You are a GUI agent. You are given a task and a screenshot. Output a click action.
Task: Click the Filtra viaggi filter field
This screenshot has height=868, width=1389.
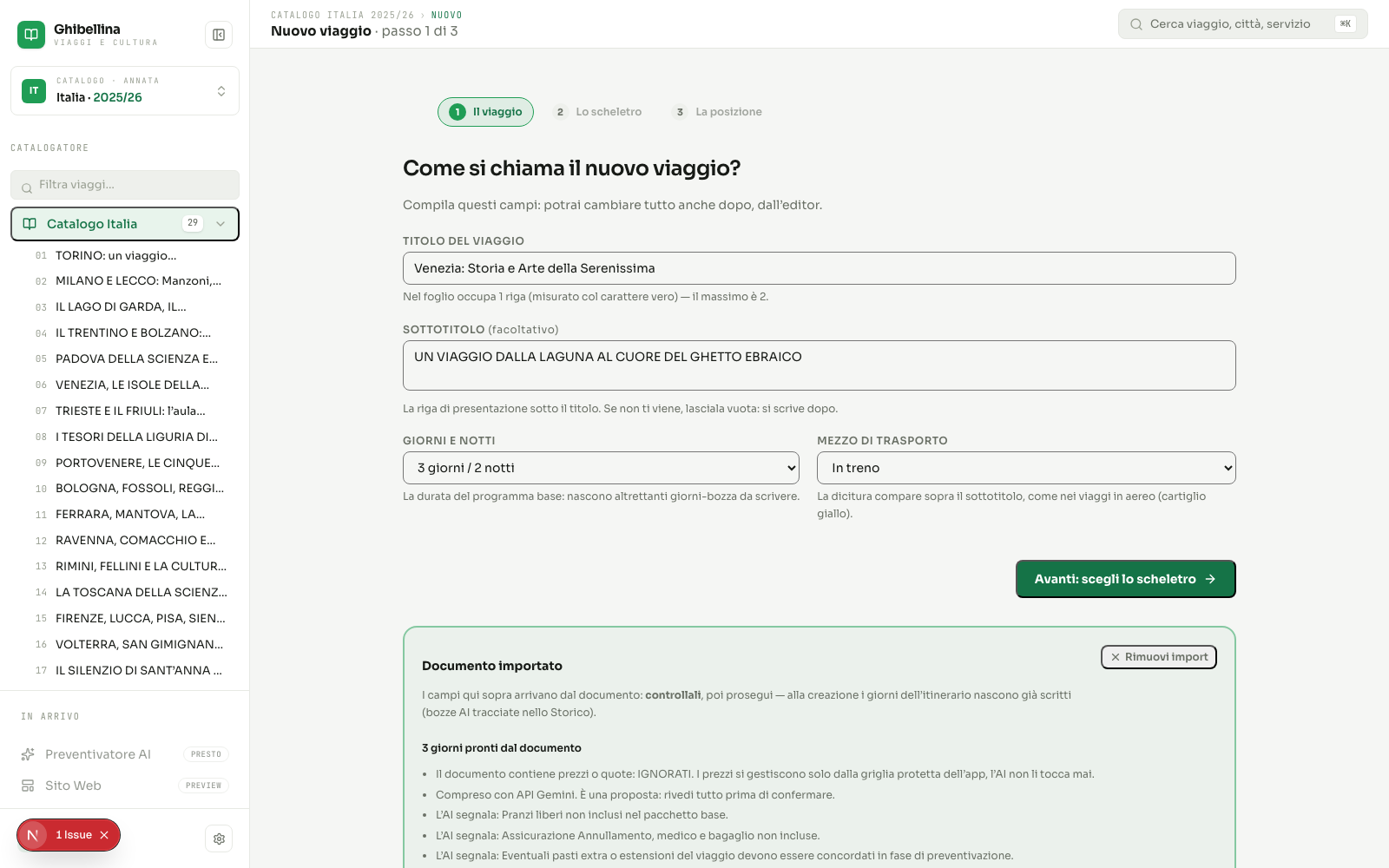(x=125, y=185)
